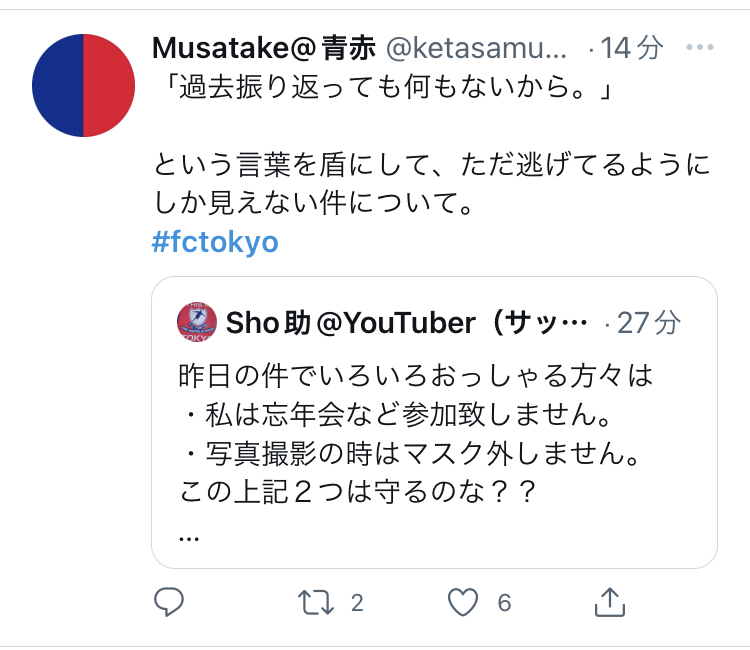This screenshot has height=650, width=750.
Task: Click the #fctokyo hashtag link
Action: point(215,242)
